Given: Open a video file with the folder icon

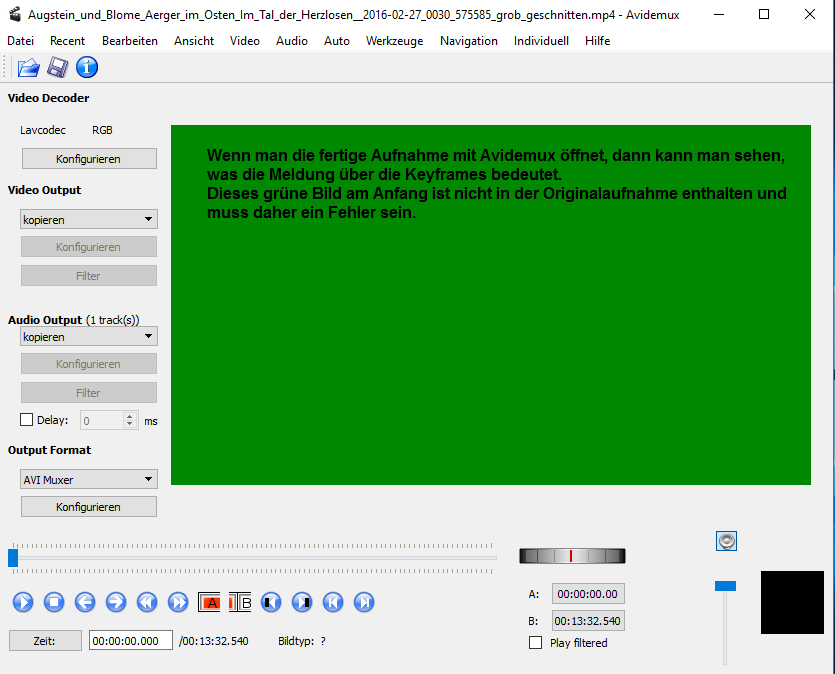Looking at the screenshot, I should point(28,68).
